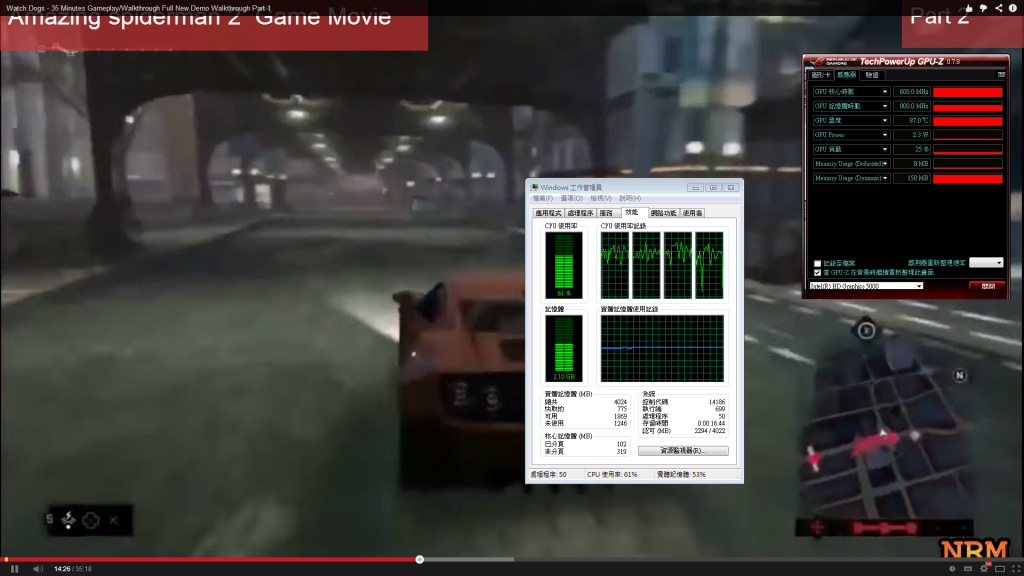This screenshot has width=1024, height=576.
Task: Dislike the video with the thumbs-down icon
Action: point(984,8)
